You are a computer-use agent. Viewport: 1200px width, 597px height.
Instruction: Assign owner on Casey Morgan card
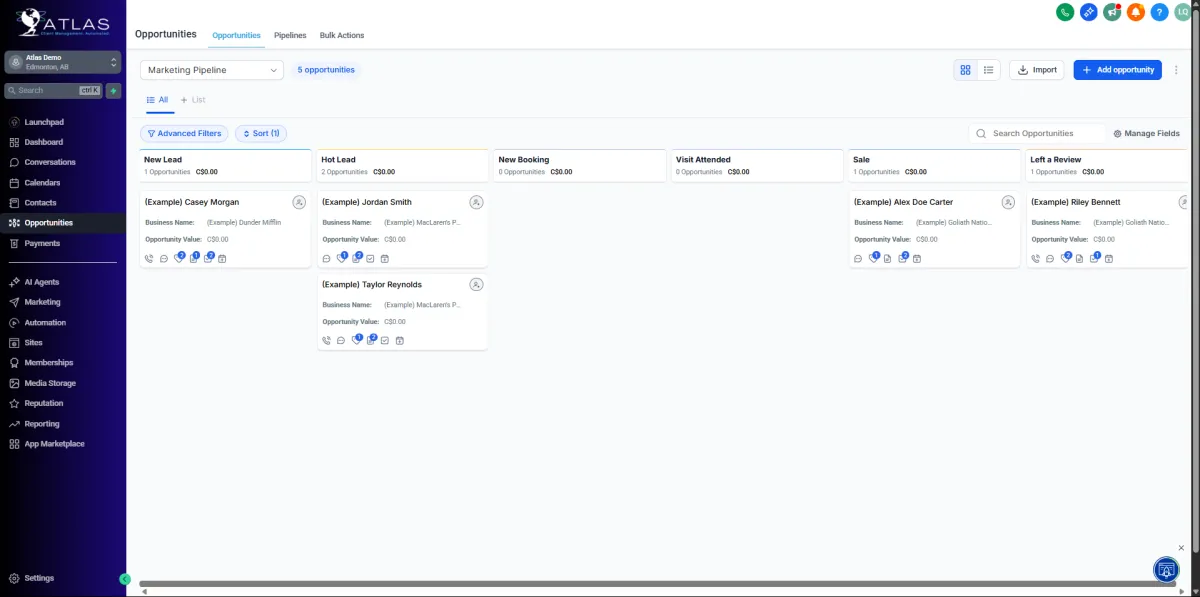pyautogui.click(x=299, y=202)
